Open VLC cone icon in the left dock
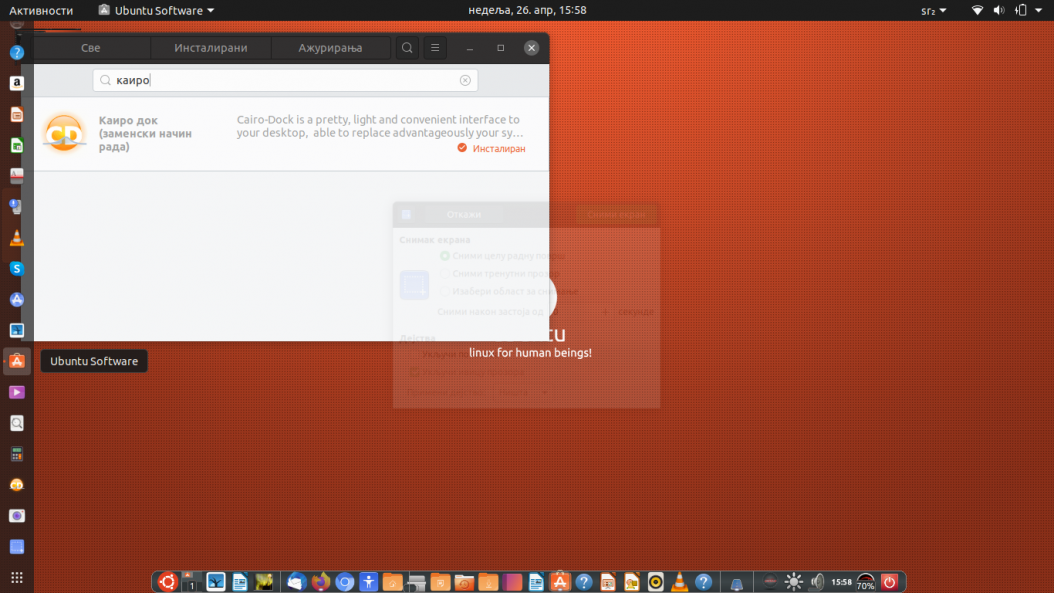The height and width of the screenshot is (593, 1054). (17, 238)
